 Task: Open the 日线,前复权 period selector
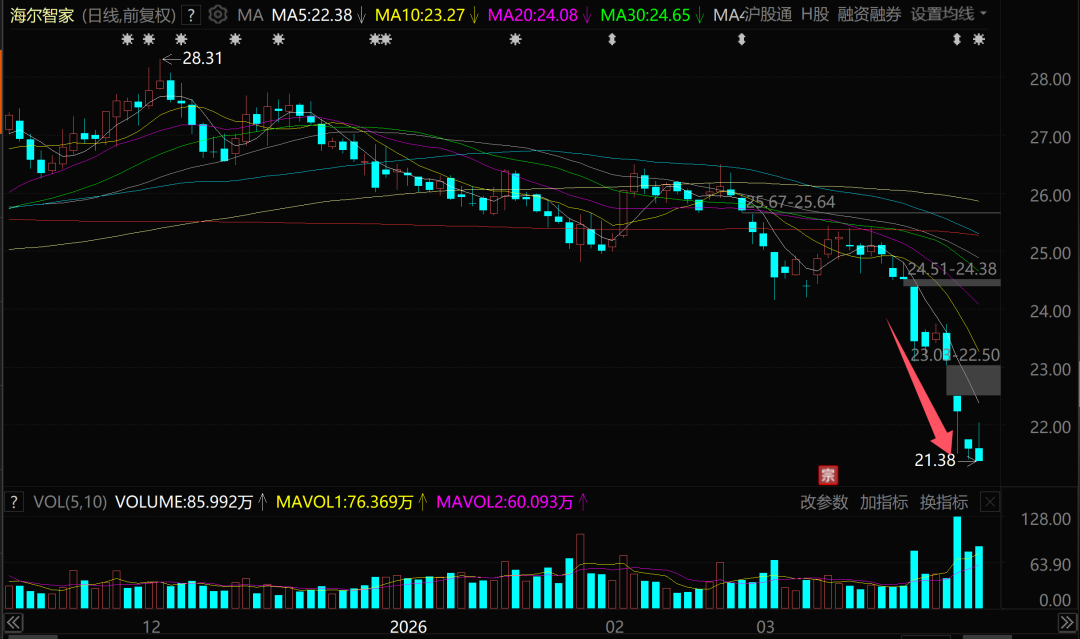coord(130,15)
